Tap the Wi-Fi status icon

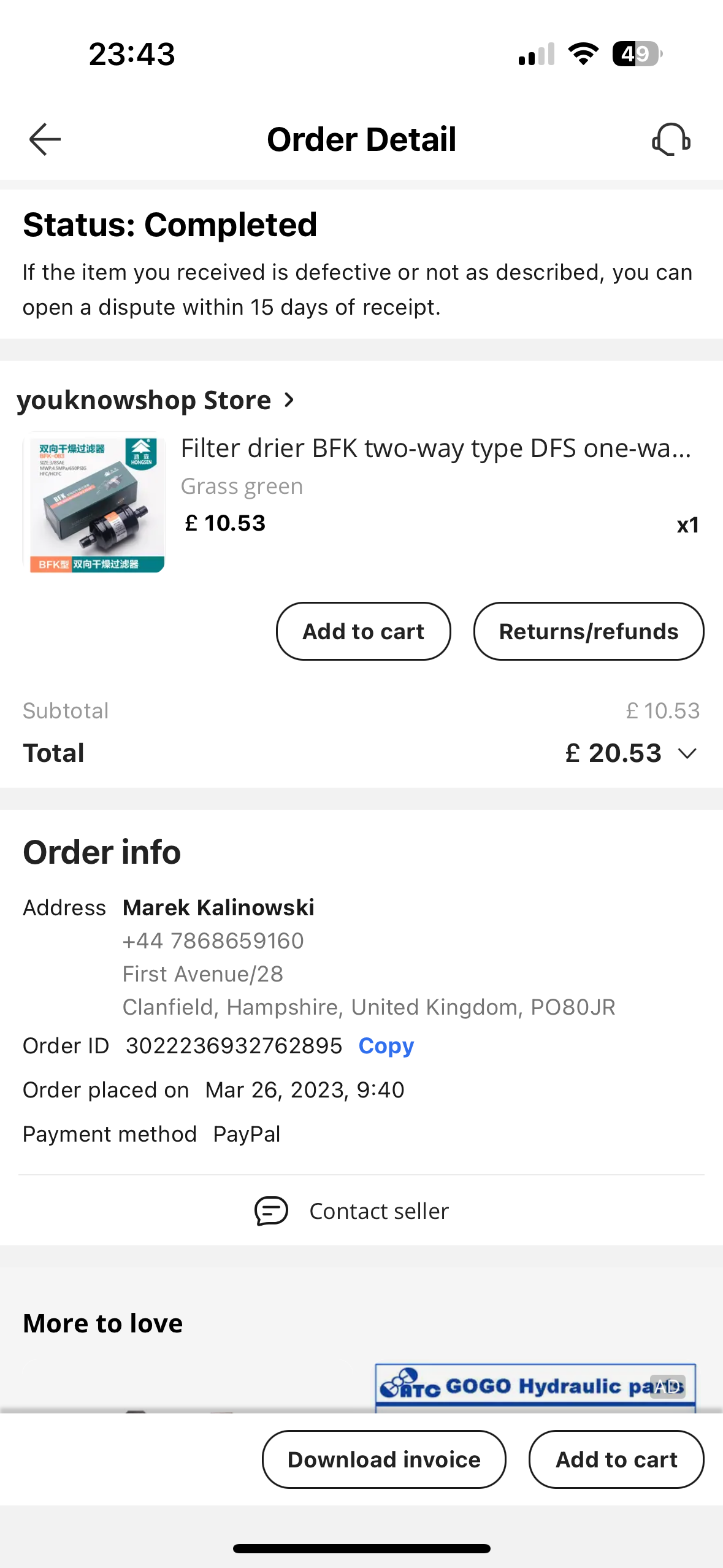(583, 54)
